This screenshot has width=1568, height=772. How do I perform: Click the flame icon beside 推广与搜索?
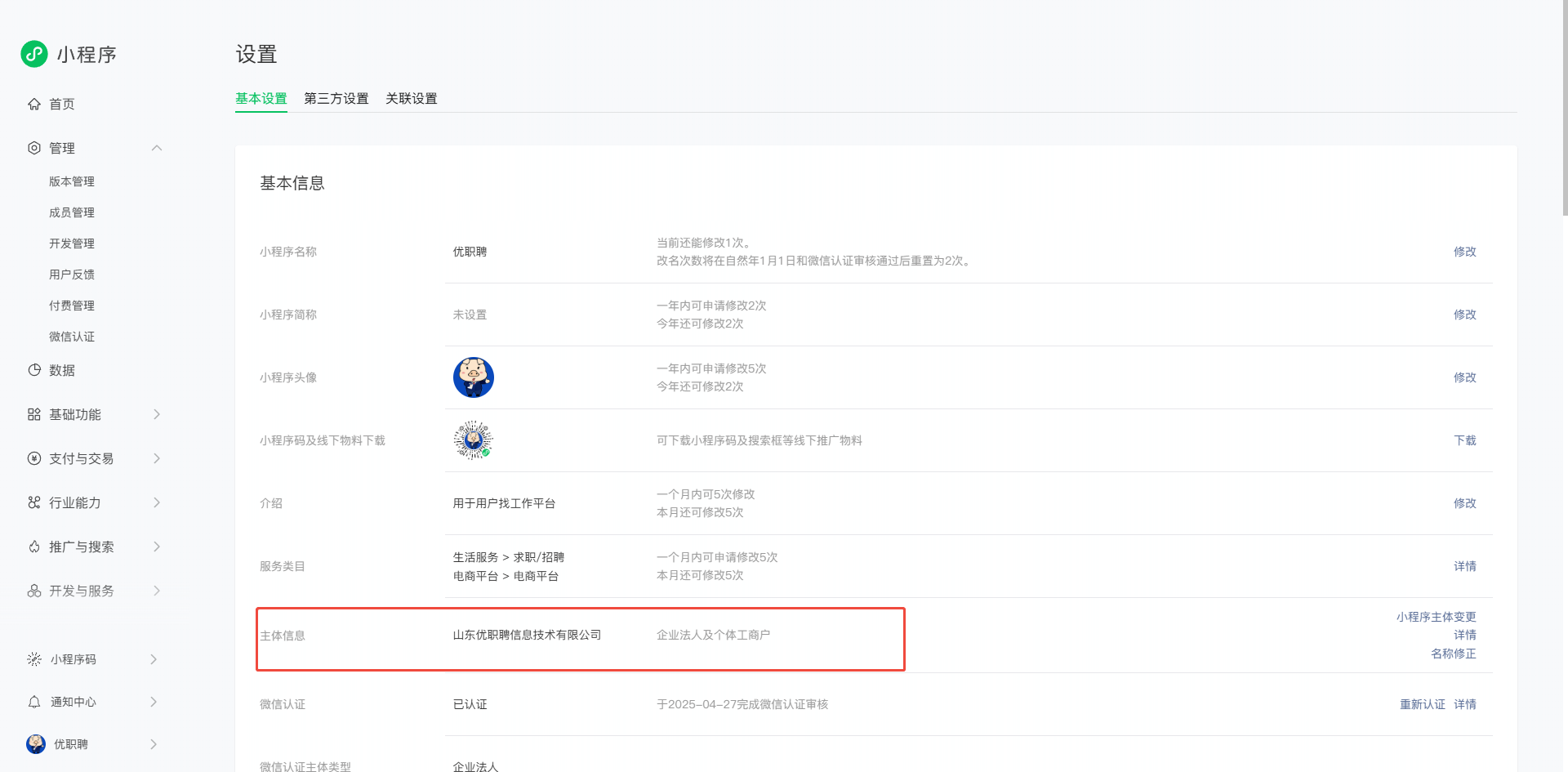click(34, 547)
